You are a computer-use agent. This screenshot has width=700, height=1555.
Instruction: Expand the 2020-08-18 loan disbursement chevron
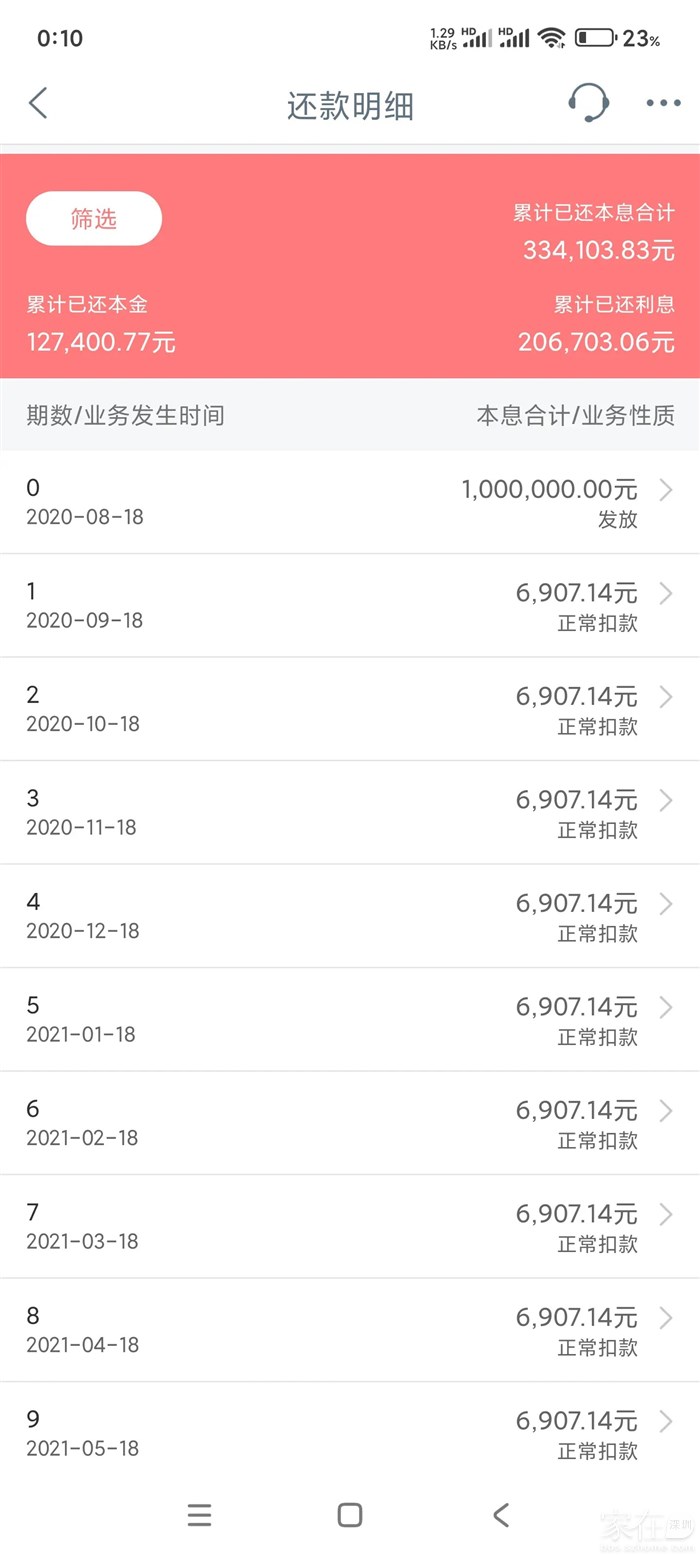(667, 490)
